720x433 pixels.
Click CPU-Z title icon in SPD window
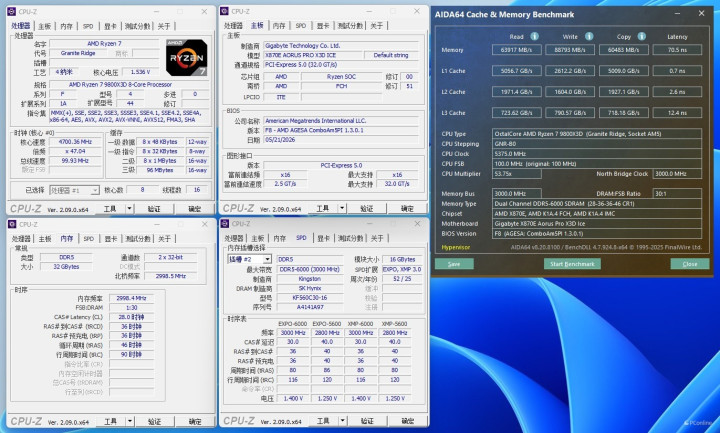pos(225,224)
